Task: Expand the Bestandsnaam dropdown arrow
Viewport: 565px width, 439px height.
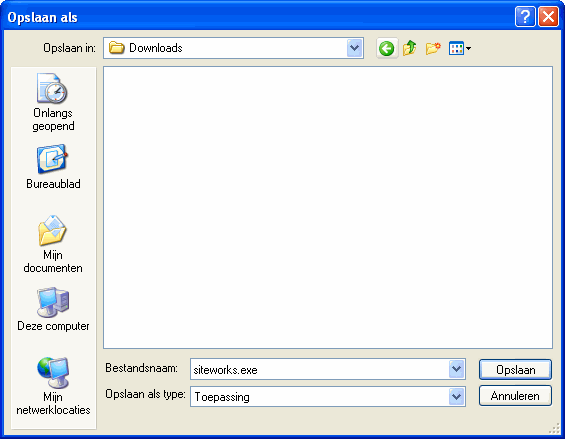Action: 457,369
